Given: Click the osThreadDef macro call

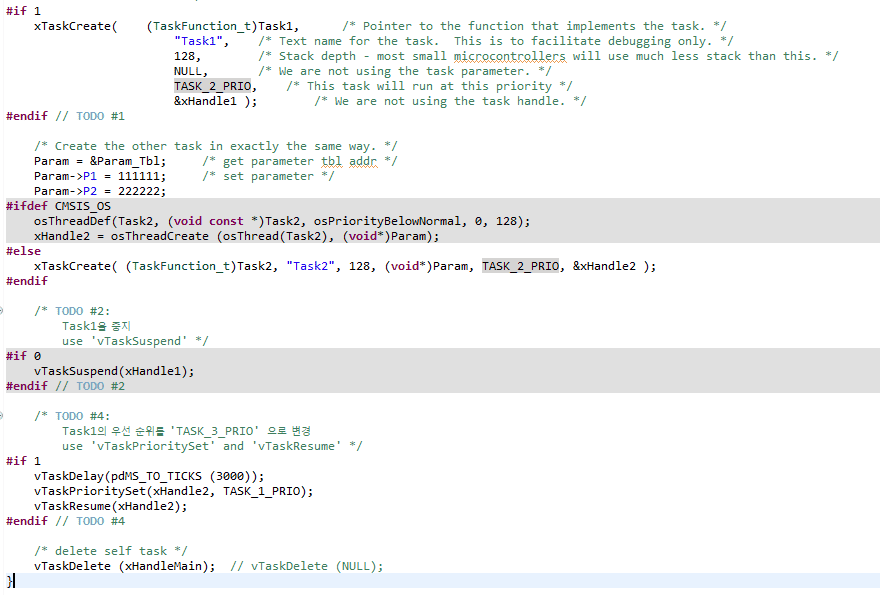Looking at the screenshot, I should pos(282,221).
